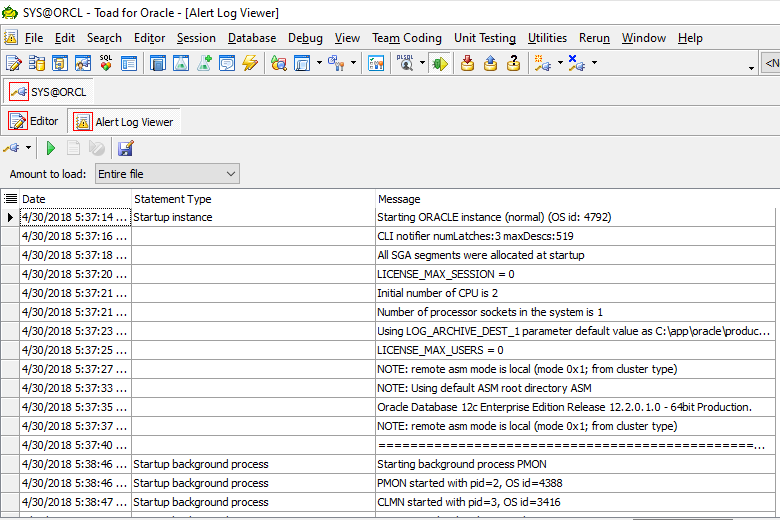Click the row indicator arrow of first log row
This screenshot has height=520, width=780.
(10, 217)
